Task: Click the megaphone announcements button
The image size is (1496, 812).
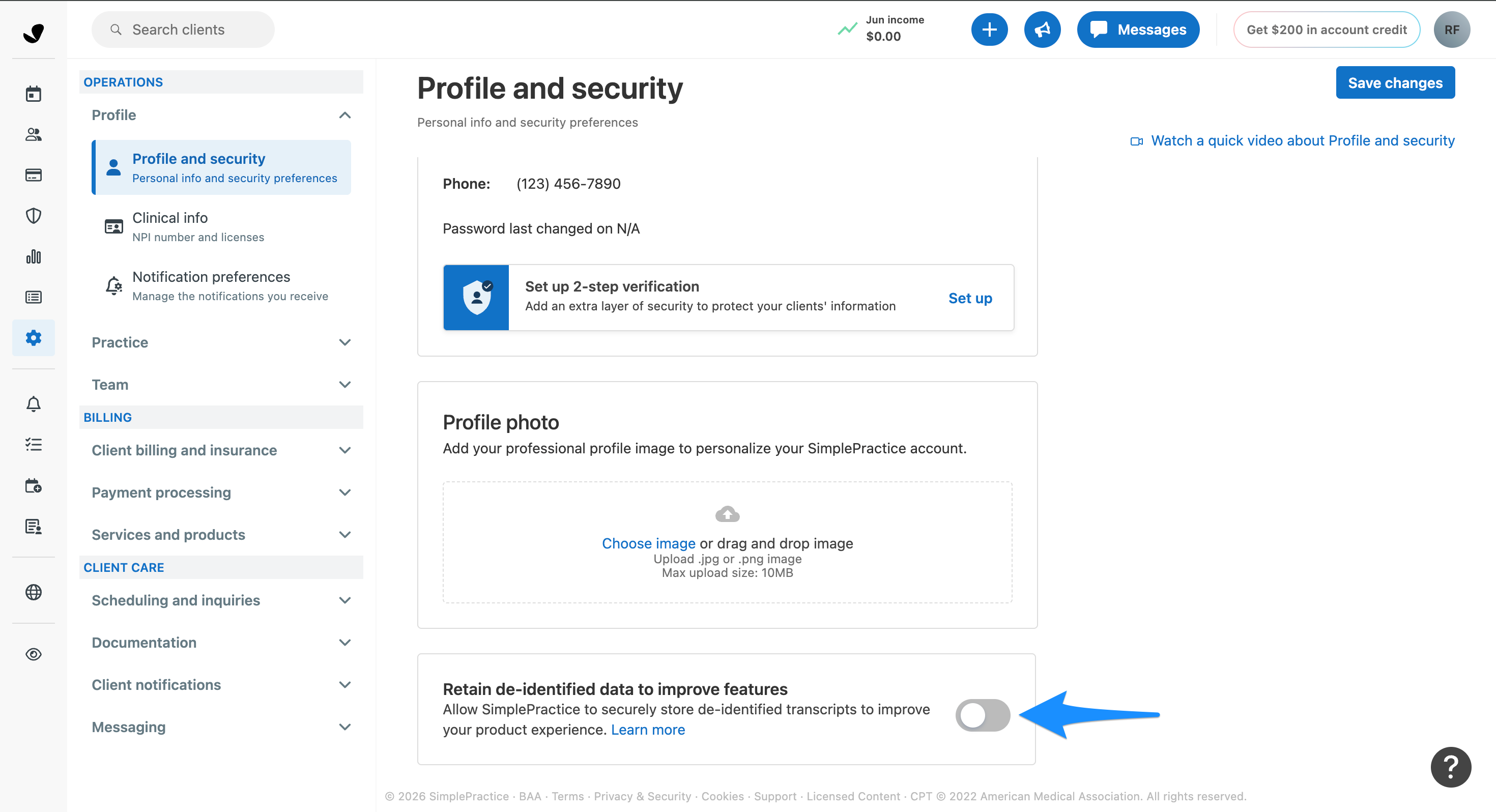Action: [1042, 29]
